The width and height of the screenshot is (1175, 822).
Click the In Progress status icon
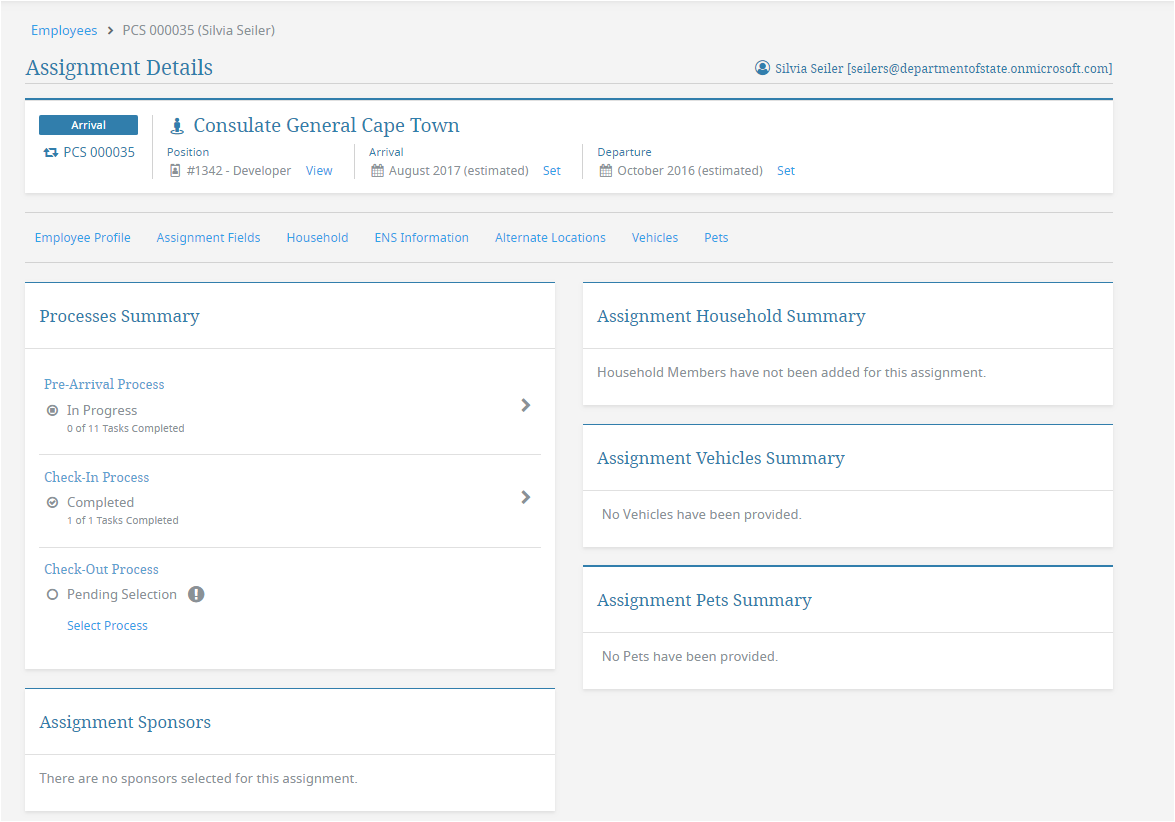tap(52, 411)
